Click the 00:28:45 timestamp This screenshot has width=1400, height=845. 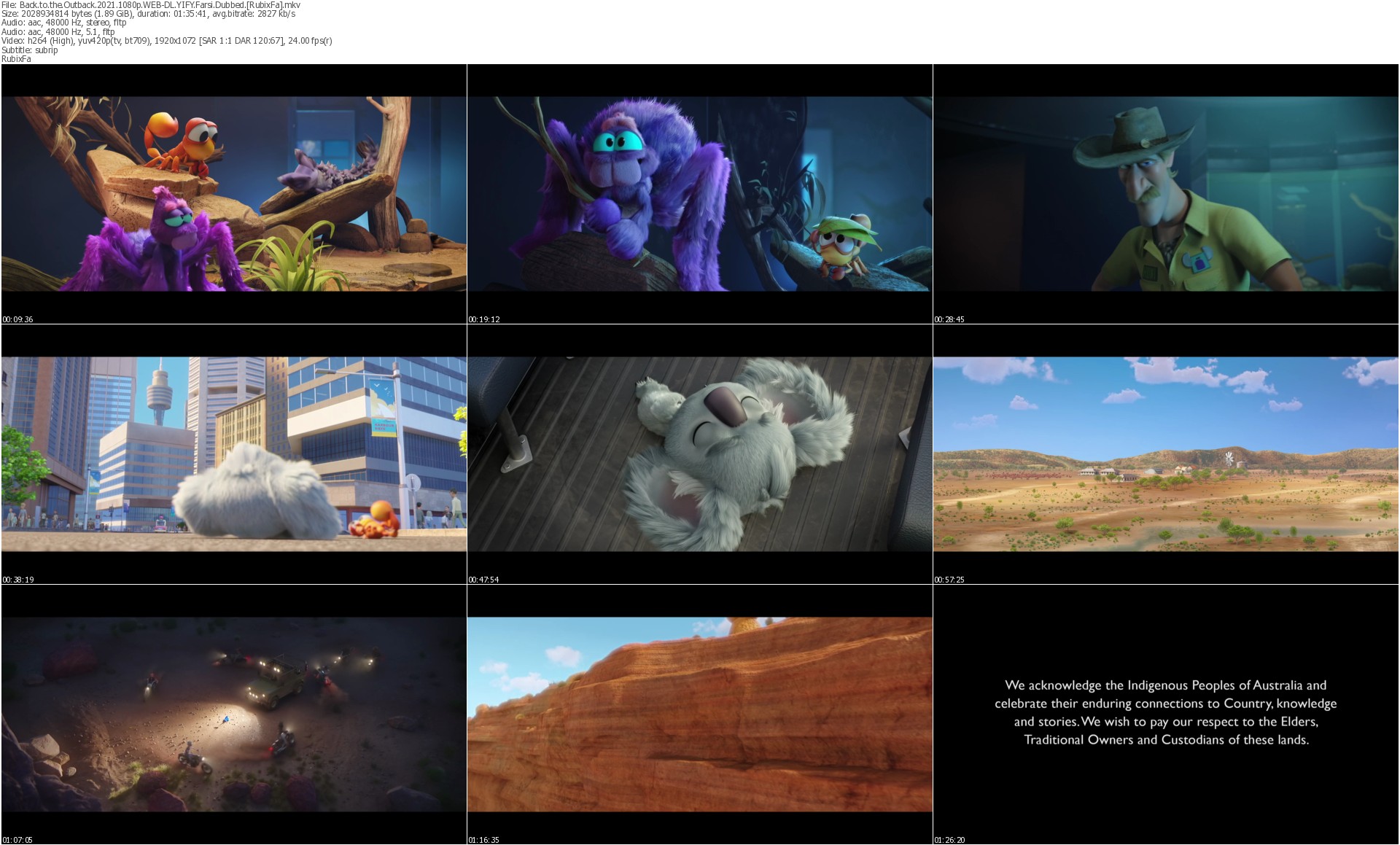click(x=950, y=319)
